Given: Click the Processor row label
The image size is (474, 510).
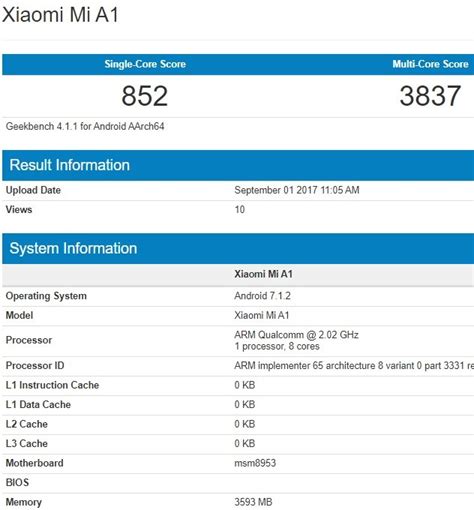Looking at the screenshot, I should pyautogui.click(x=29, y=340).
